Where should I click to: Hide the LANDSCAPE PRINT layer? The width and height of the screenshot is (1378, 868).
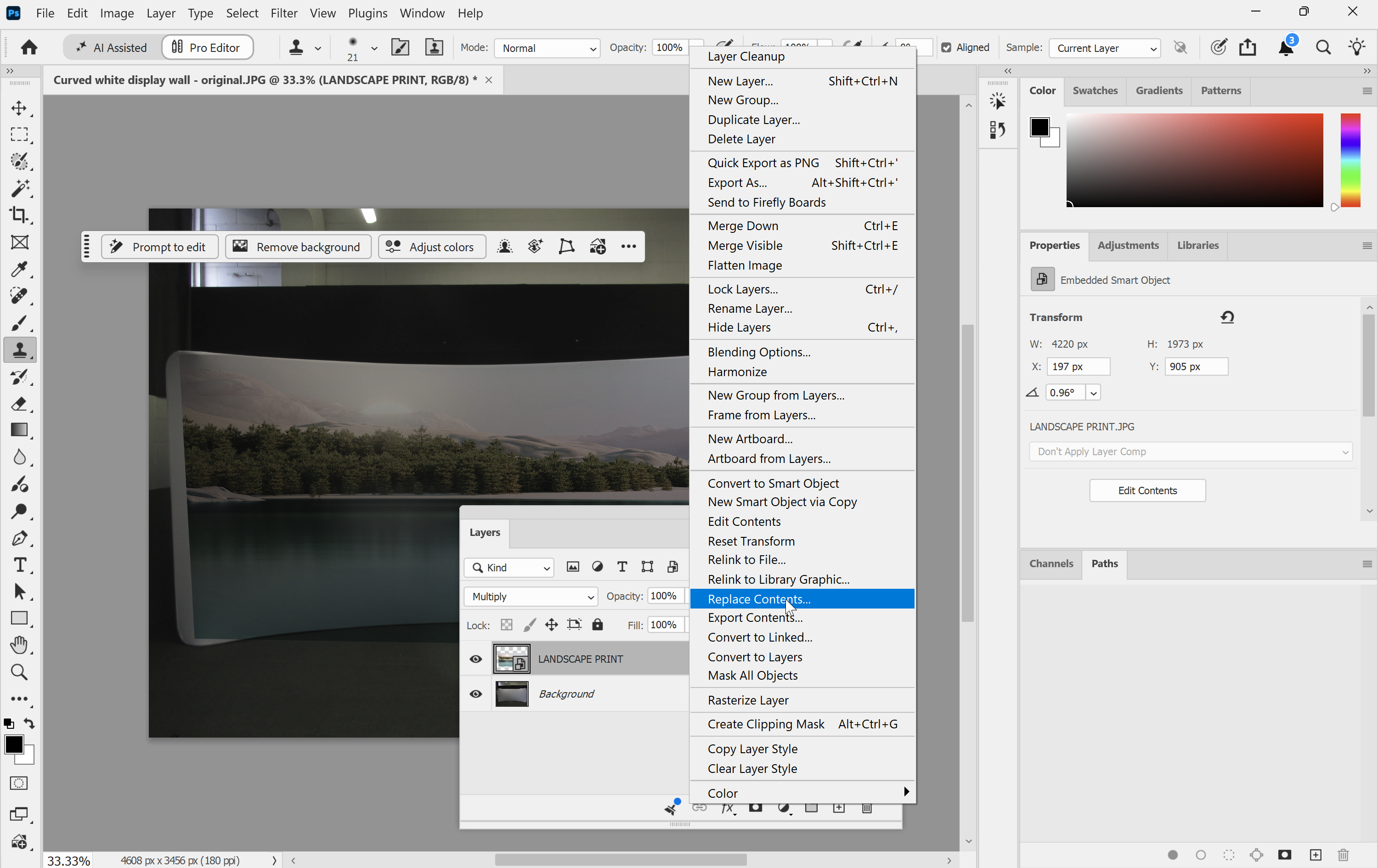(475, 659)
